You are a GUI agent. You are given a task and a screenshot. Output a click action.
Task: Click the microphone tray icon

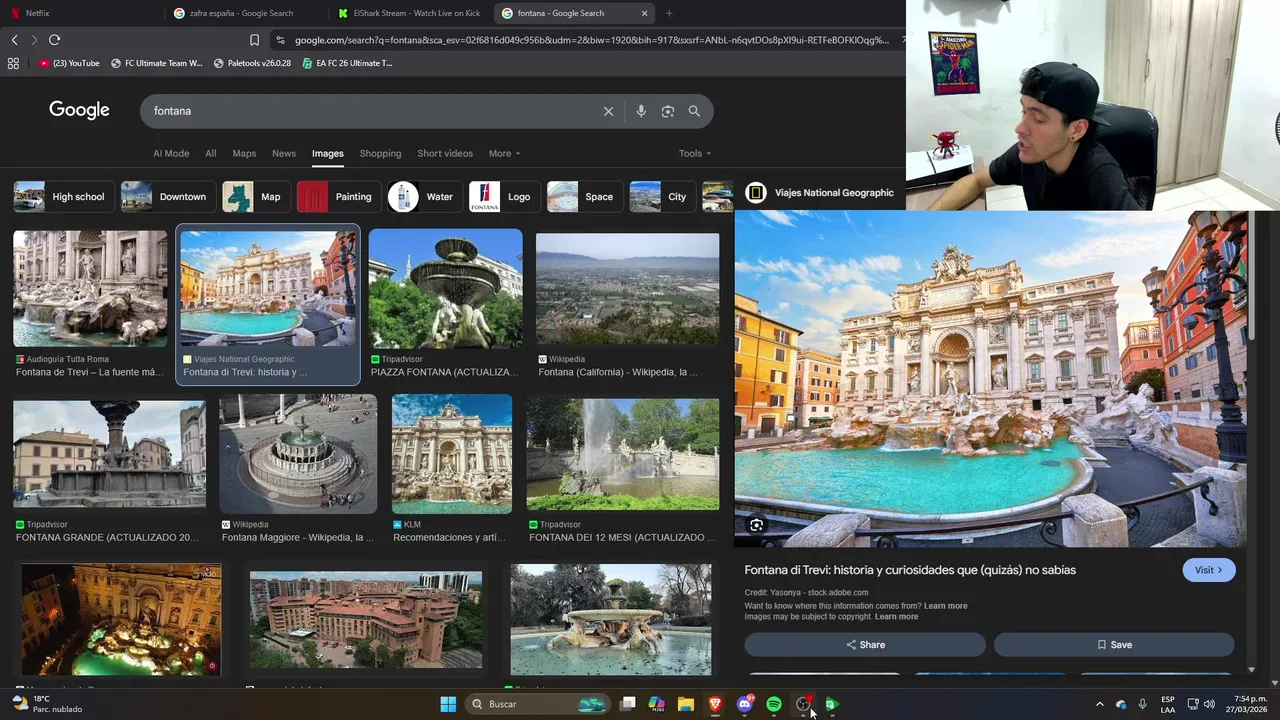(1142, 704)
